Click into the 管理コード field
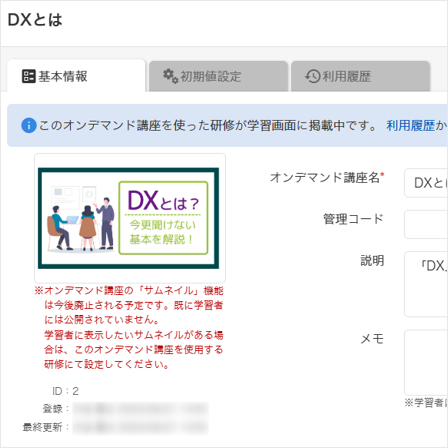The image size is (448, 448). [426, 224]
